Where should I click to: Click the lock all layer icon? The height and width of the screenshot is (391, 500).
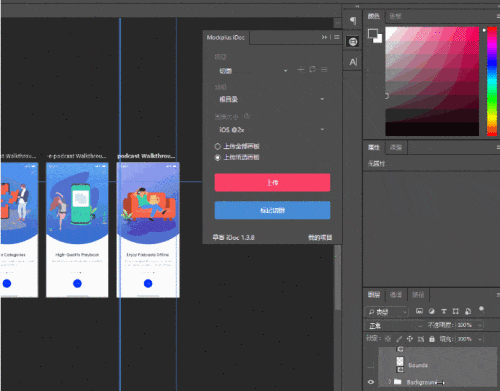[432, 339]
